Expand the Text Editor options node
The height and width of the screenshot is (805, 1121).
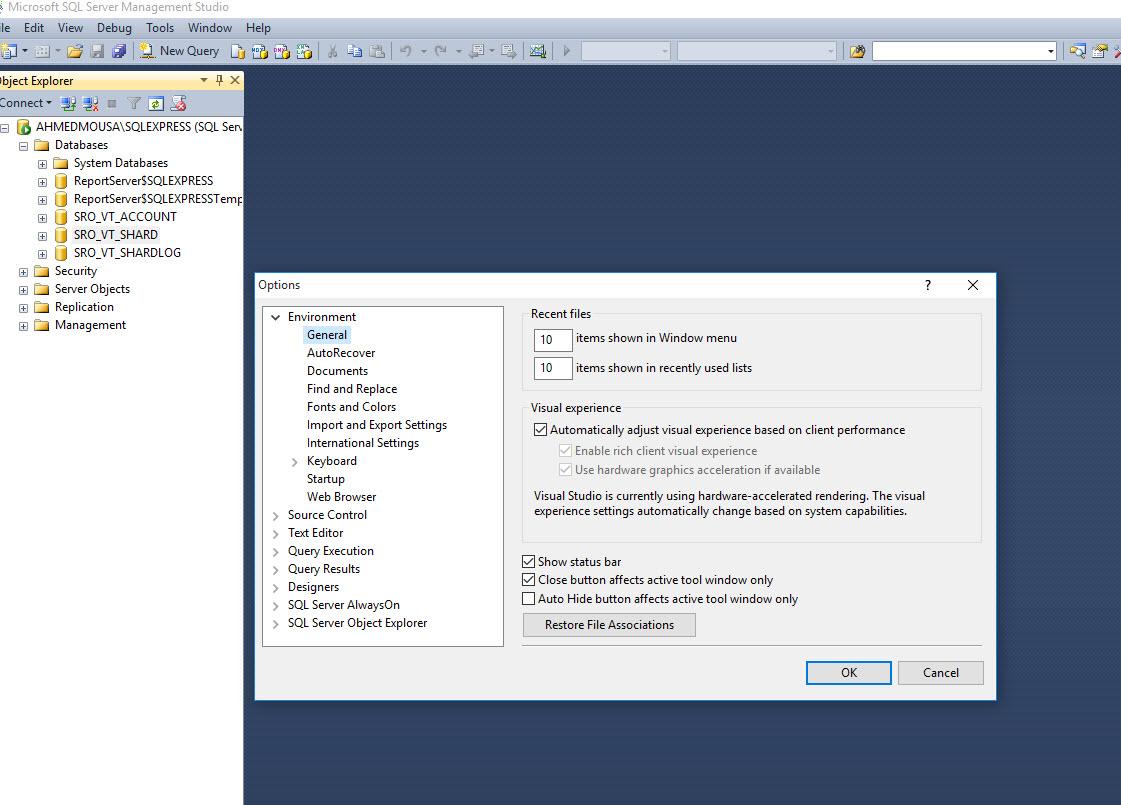[x=276, y=533]
